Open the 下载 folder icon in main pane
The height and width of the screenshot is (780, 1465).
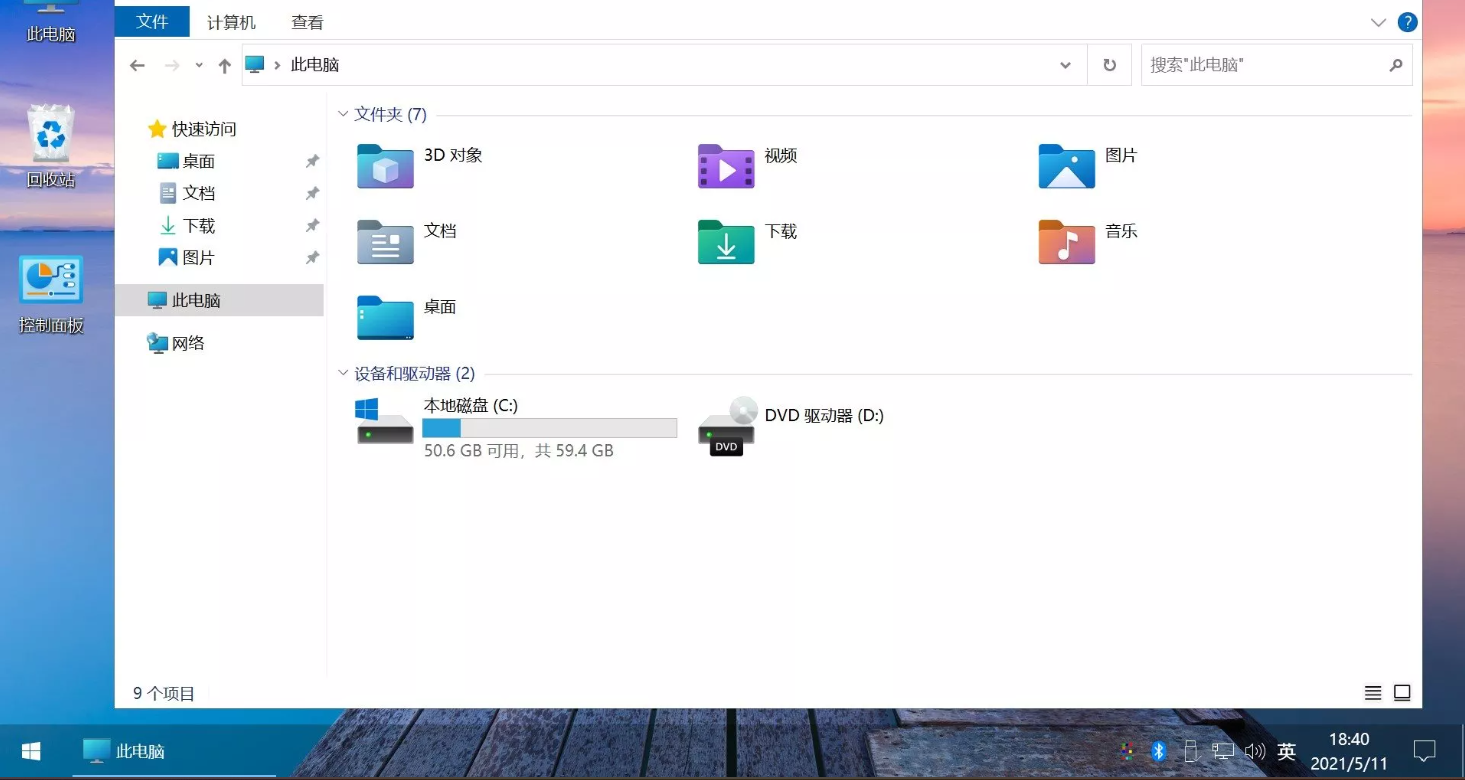[726, 241]
